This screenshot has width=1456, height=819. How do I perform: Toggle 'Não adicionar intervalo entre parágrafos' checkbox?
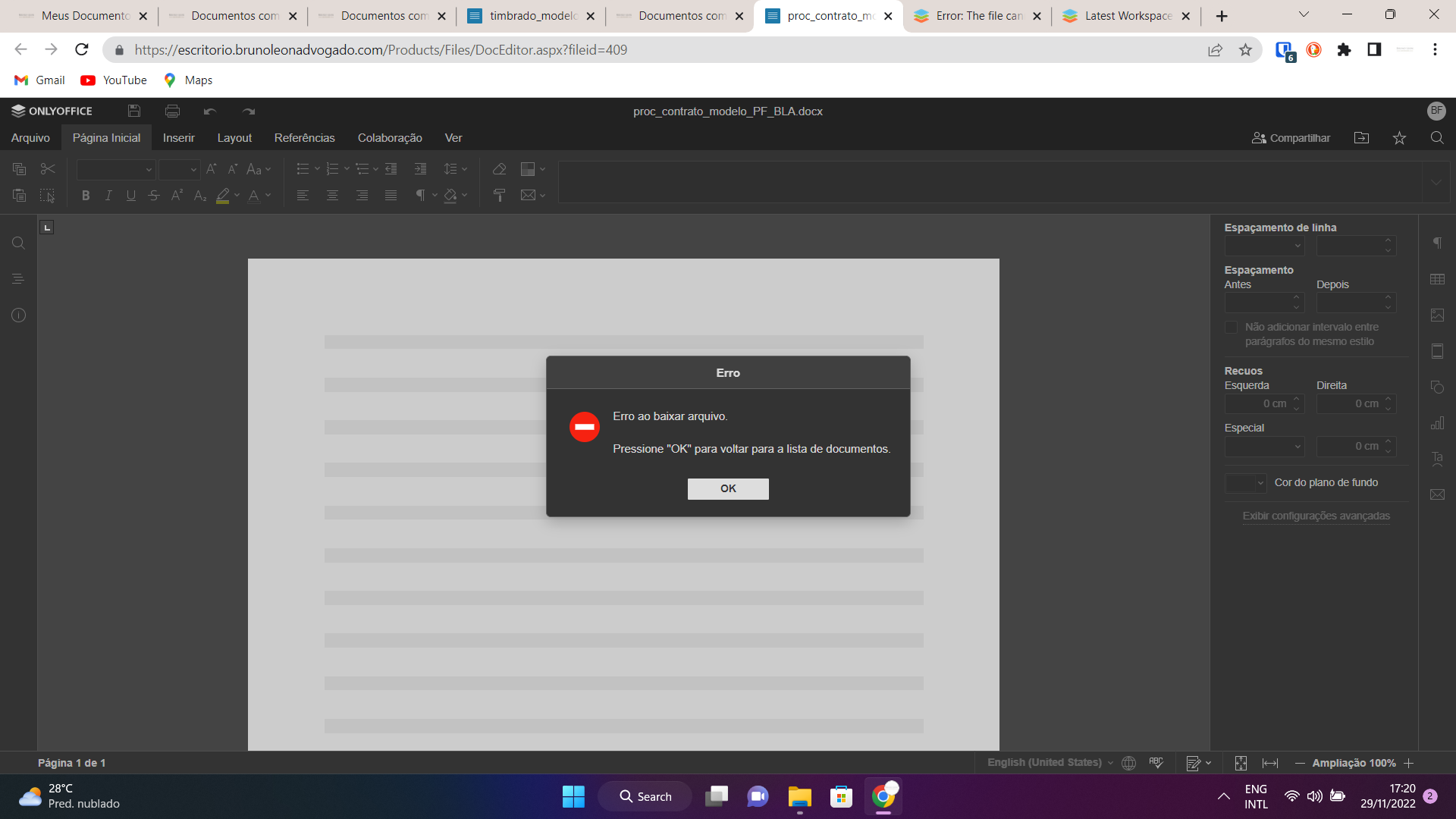click(1231, 328)
